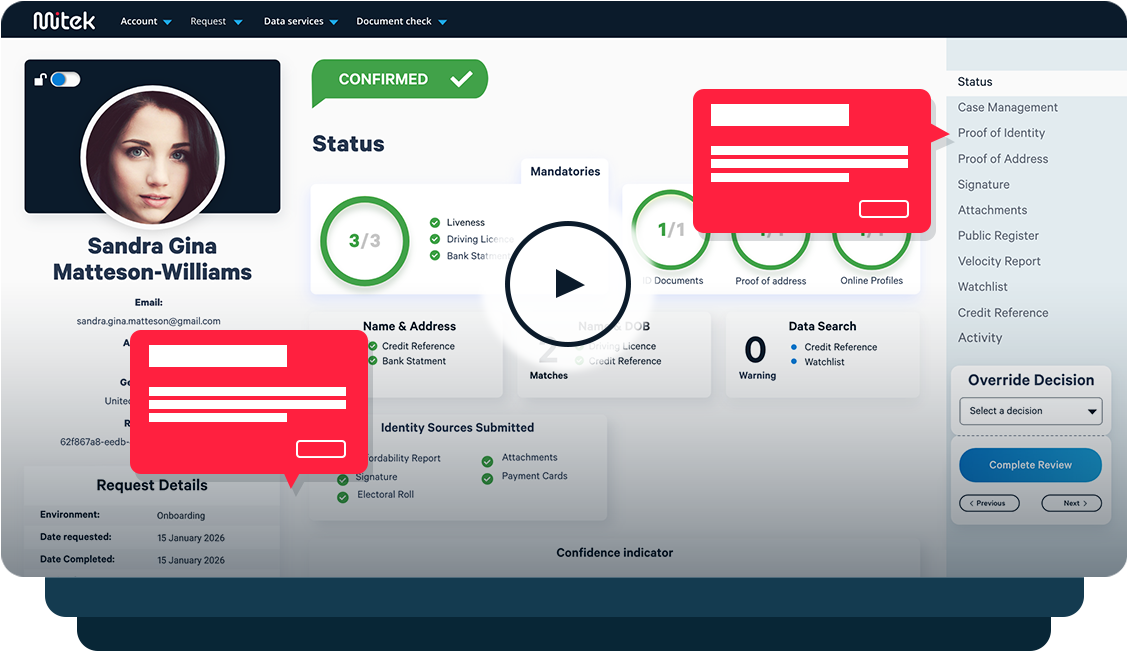The image size is (1128, 651).
Task: Click the Proof of address ring label
Action: click(770, 281)
